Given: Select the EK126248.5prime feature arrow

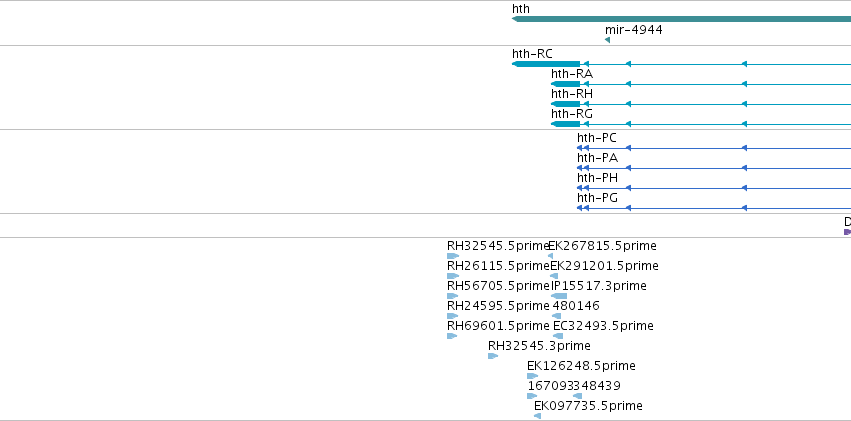Looking at the screenshot, I should click(x=532, y=377).
